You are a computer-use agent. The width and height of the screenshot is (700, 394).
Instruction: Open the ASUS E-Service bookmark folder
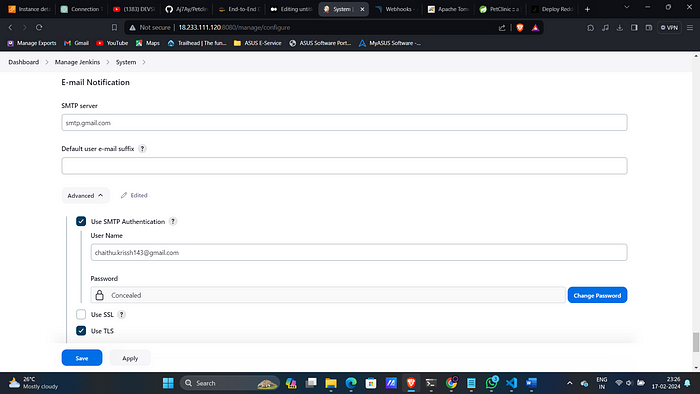(x=258, y=43)
